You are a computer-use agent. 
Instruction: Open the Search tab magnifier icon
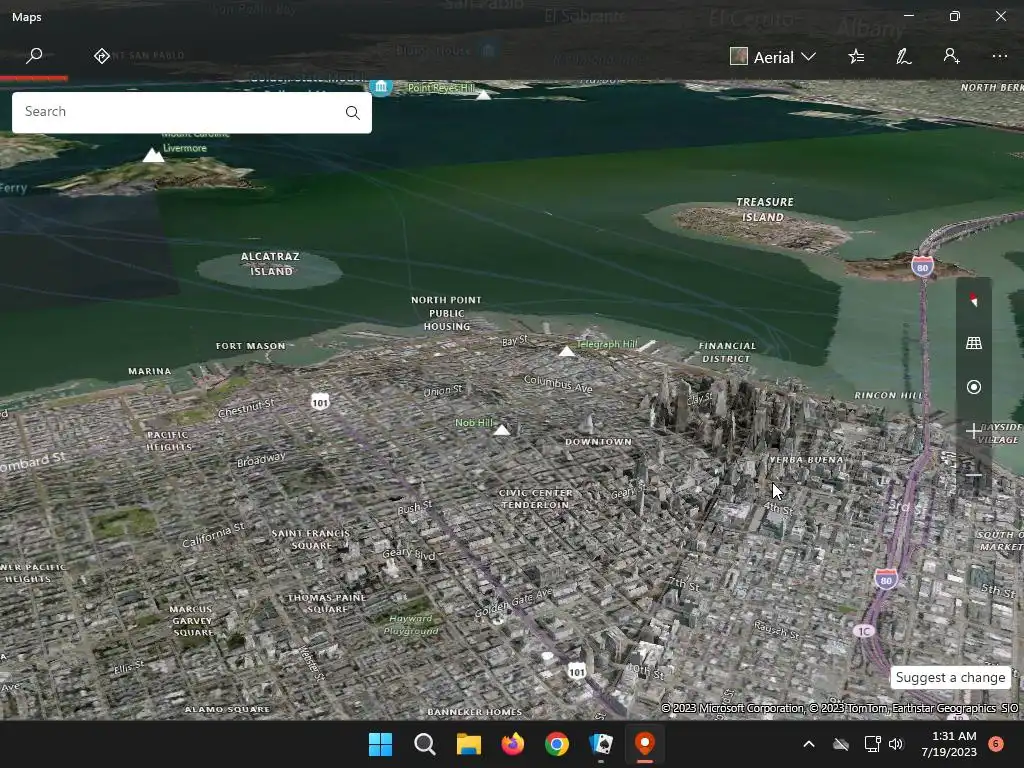(x=34, y=56)
